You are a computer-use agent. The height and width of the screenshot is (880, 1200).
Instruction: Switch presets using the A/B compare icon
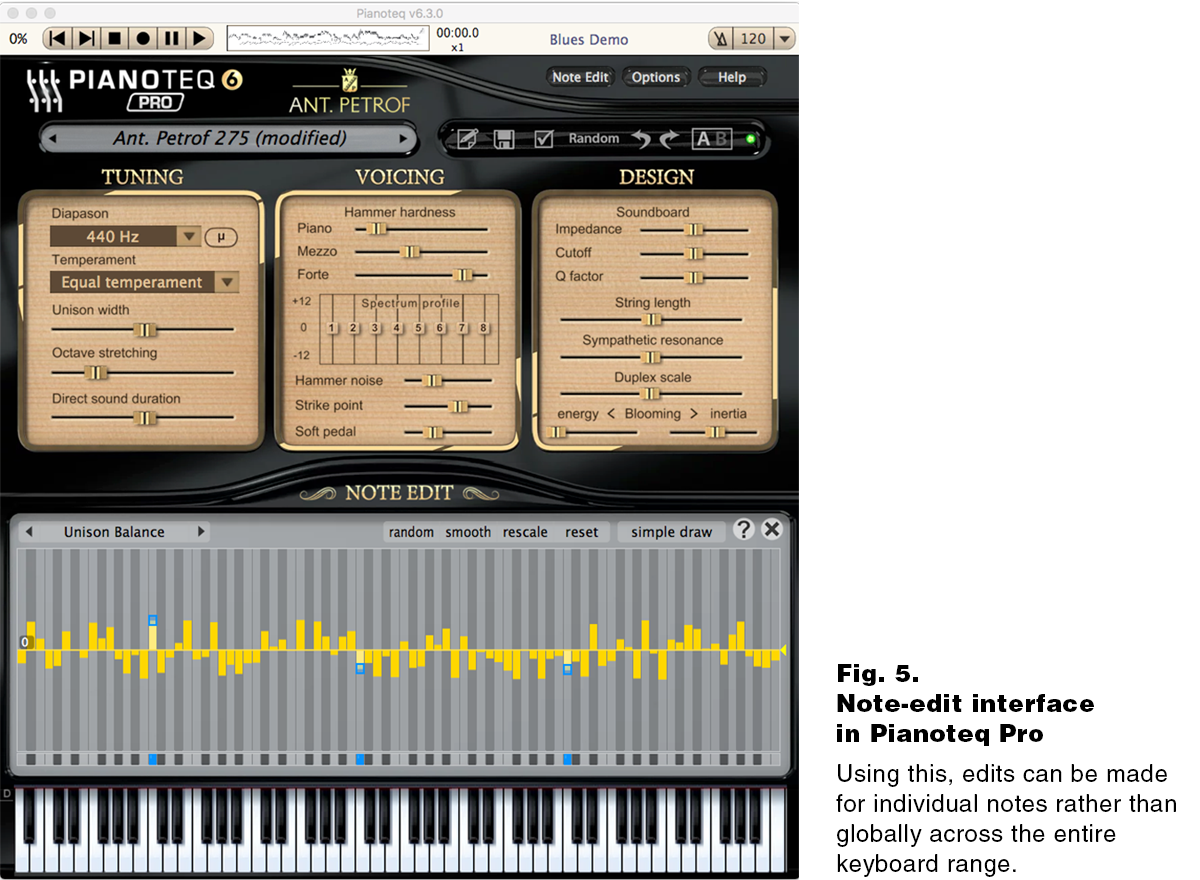(x=711, y=138)
